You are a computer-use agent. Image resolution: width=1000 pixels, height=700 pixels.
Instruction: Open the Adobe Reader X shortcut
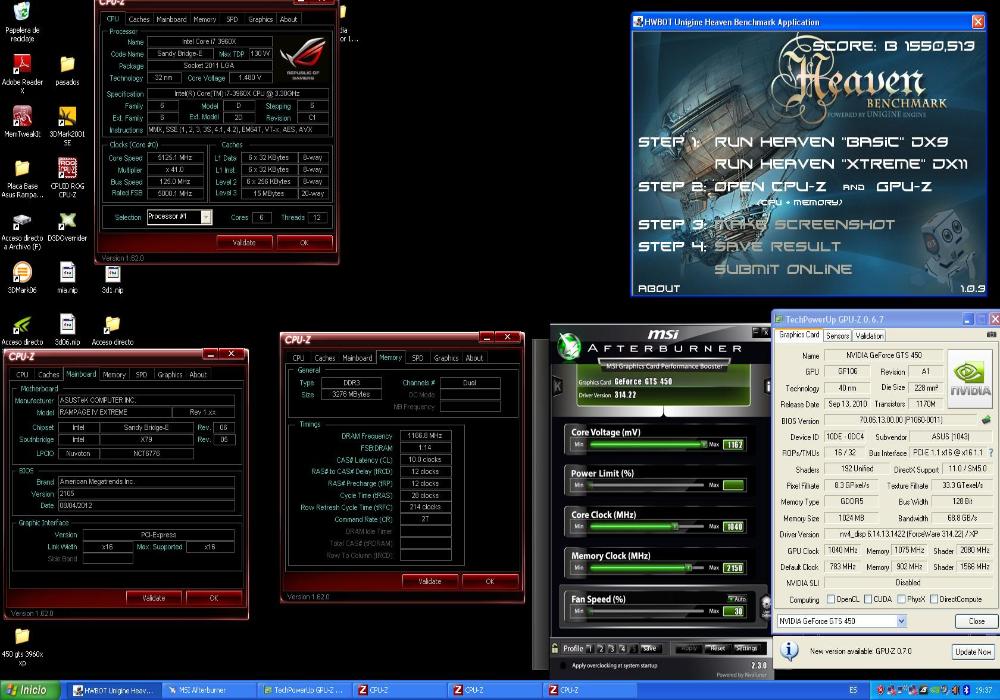(x=22, y=73)
